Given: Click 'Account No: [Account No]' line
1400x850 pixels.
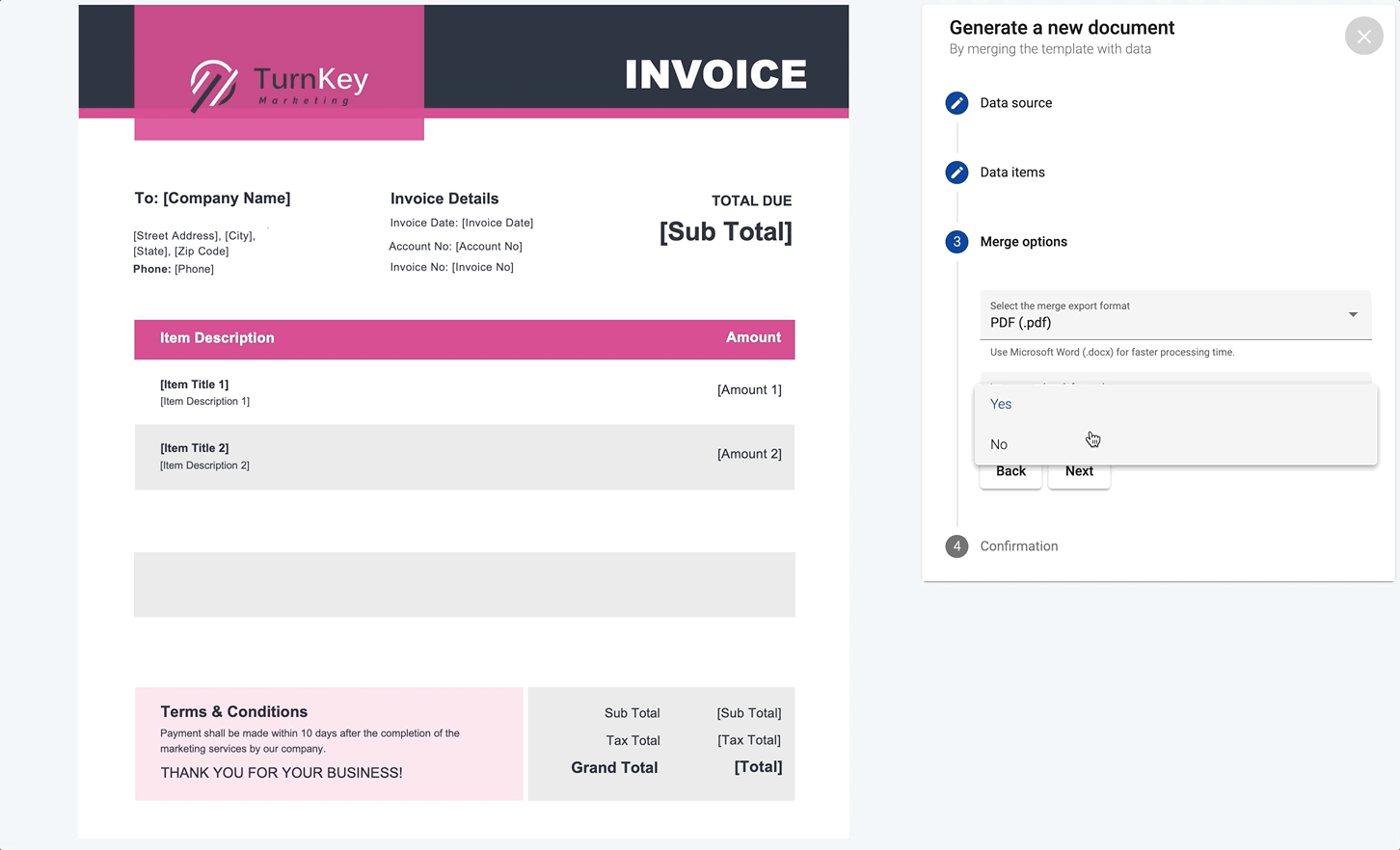Looking at the screenshot, I should click(x=455, y=247).
